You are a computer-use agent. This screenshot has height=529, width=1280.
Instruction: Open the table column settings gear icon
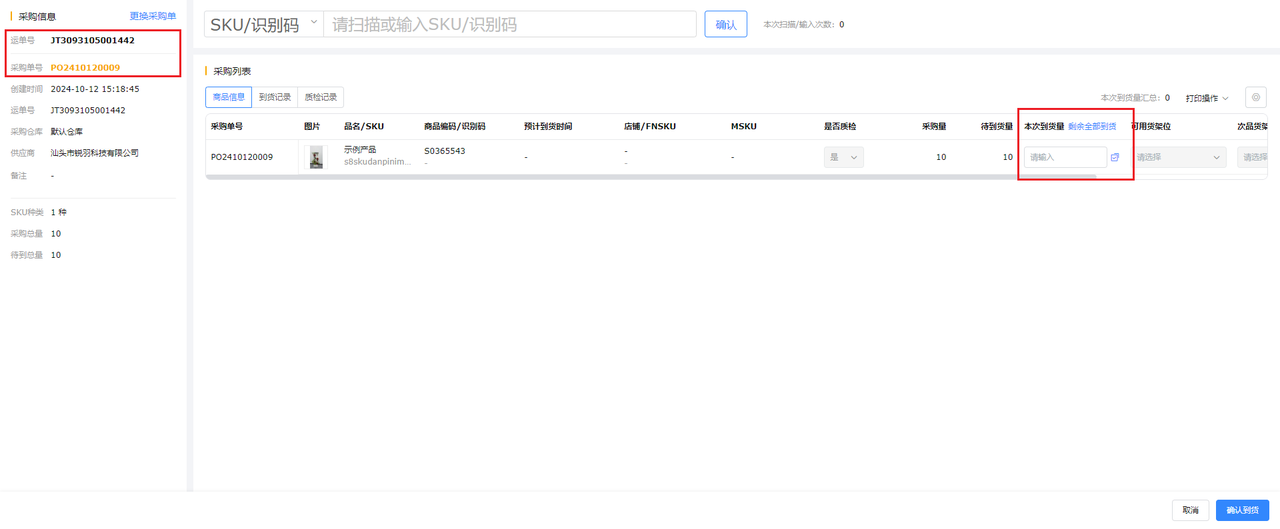point(1256,97)
